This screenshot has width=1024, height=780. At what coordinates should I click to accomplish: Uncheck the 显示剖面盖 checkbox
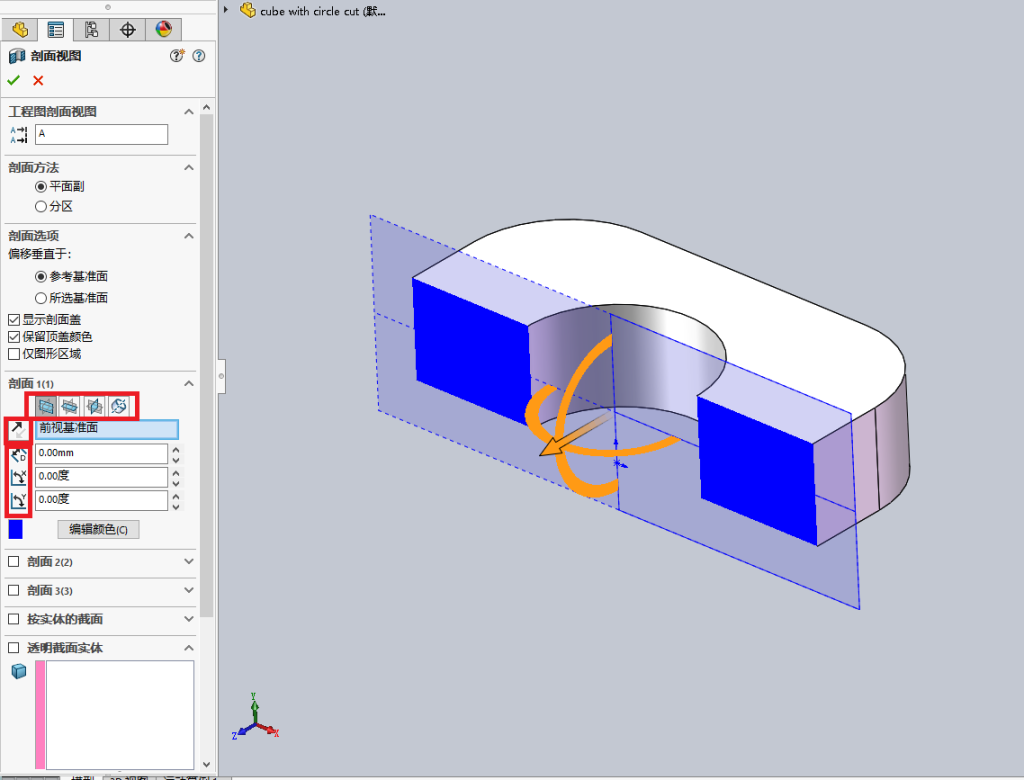(14, 319)
